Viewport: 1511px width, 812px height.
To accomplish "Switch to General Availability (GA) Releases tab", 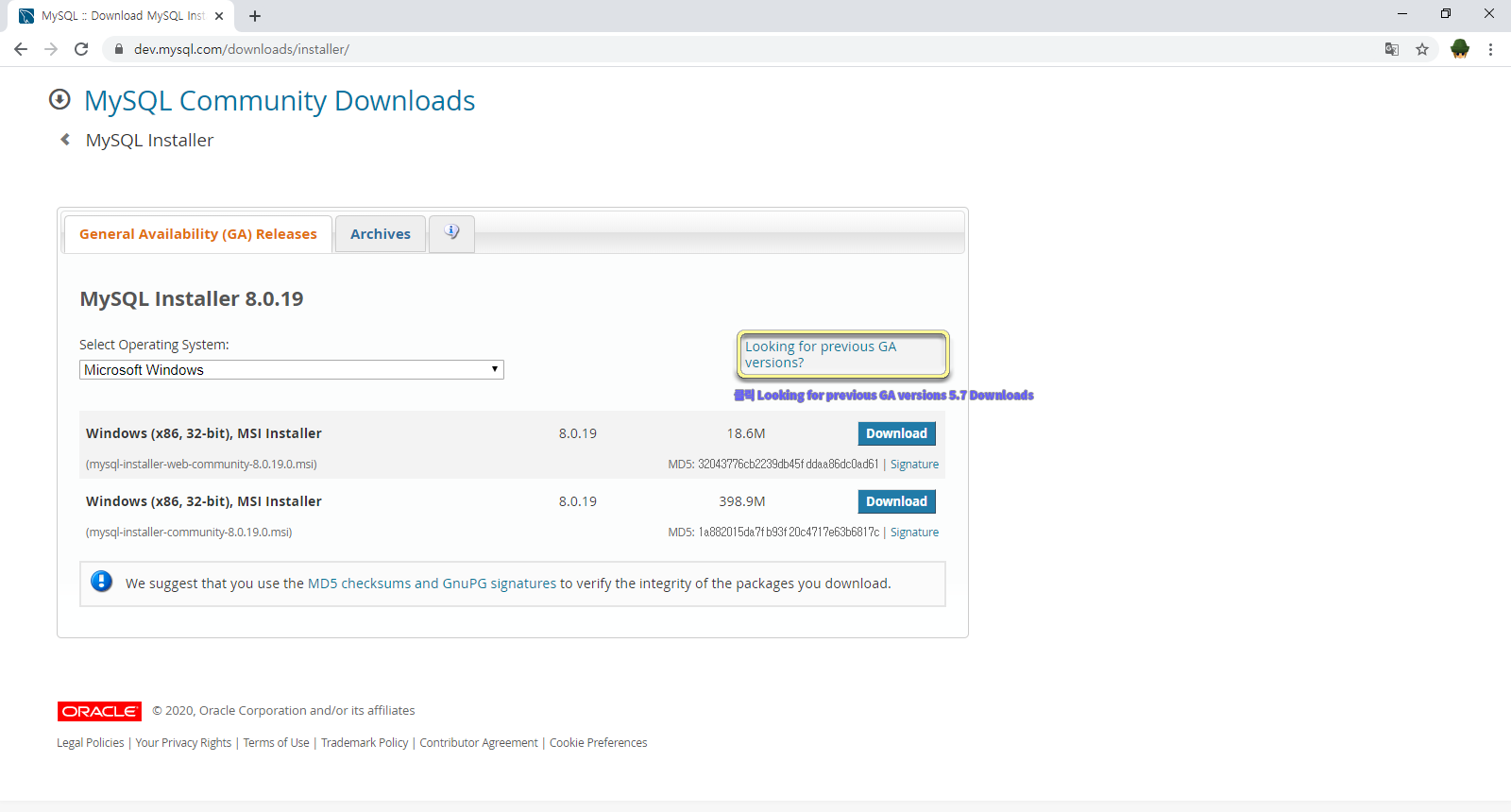I will point(198,234).
